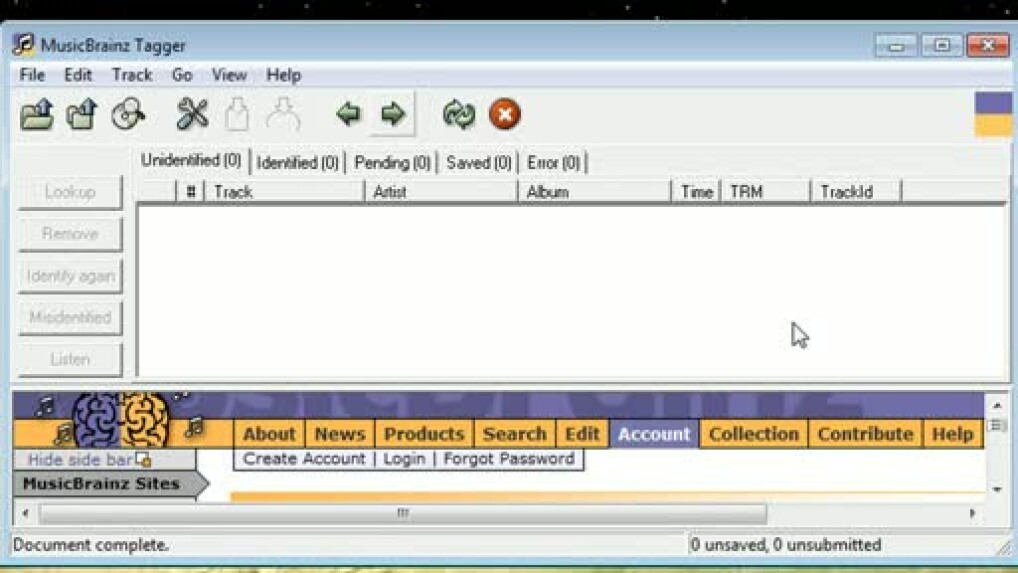
Task: Click the red stop icon
Action: pyautogui.click(x=505, y=115)
